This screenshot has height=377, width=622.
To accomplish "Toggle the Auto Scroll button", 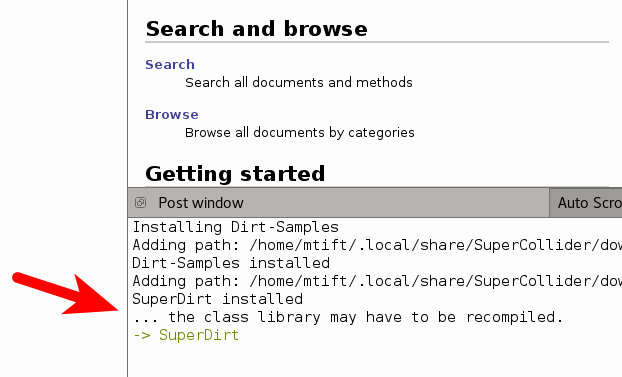I will tap(586, 203).
